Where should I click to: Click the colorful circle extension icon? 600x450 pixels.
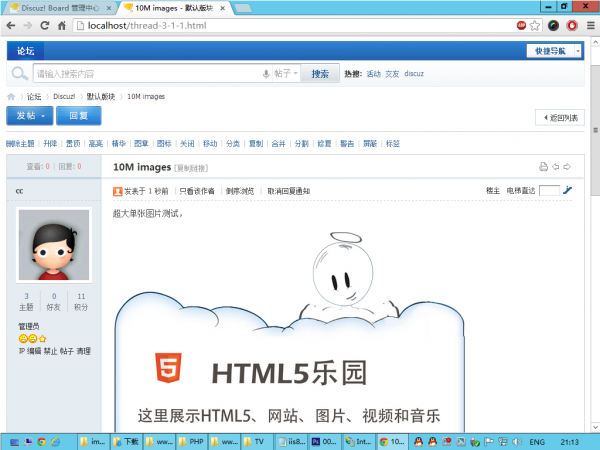coord(553,26)
